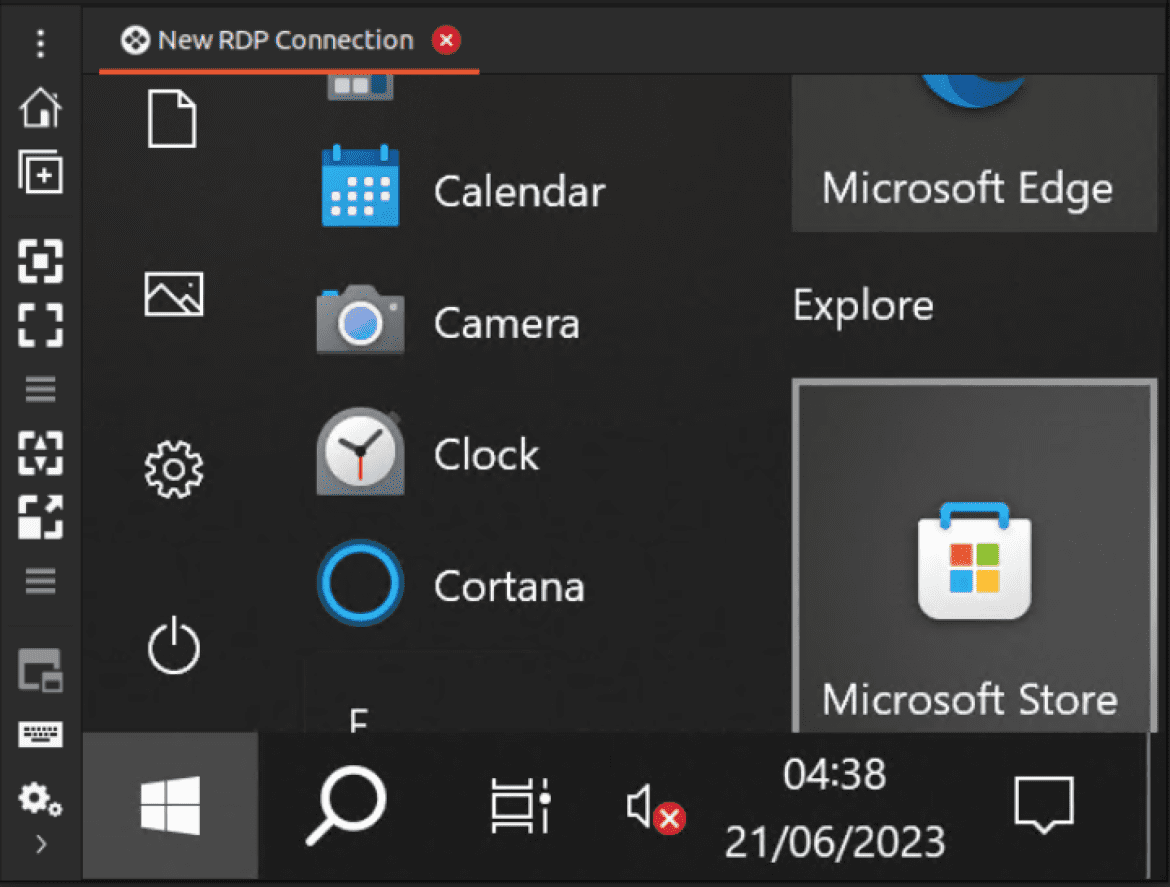Open the Pictures folder icon
This screenshot has height=887, width=1170.
pyautogui.click(x=174, y=294)
